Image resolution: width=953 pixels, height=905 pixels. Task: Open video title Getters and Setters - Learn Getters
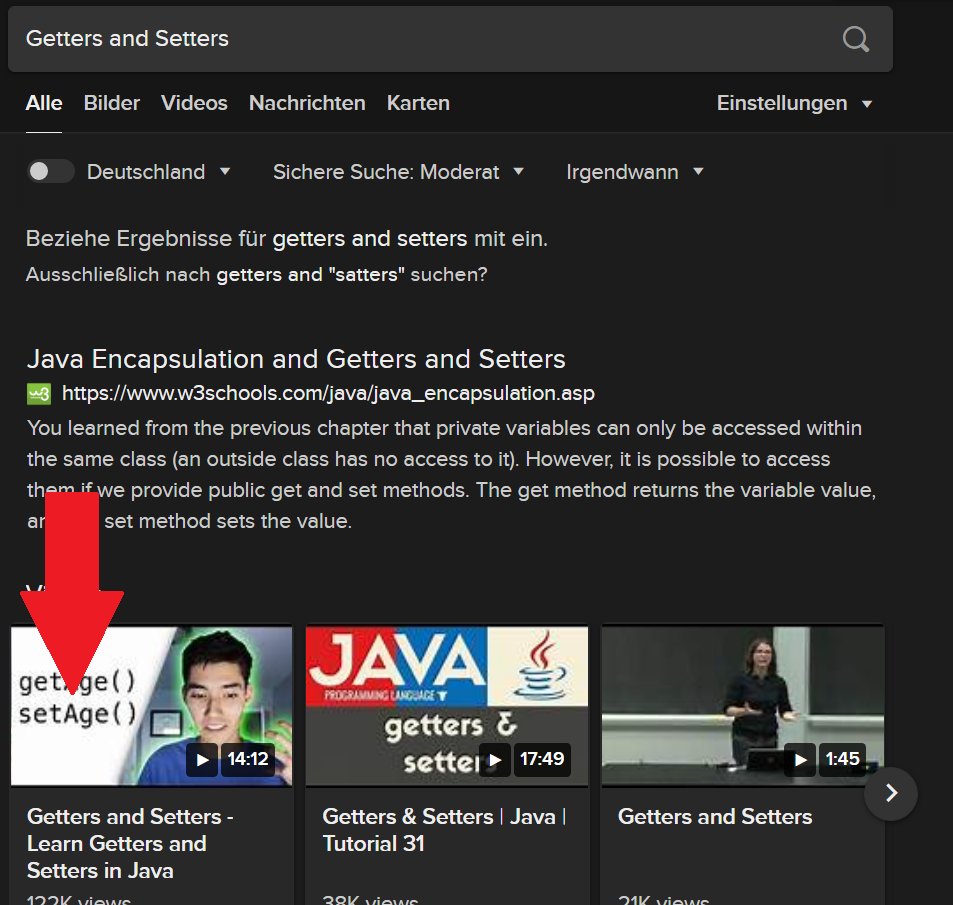(130, 844)
